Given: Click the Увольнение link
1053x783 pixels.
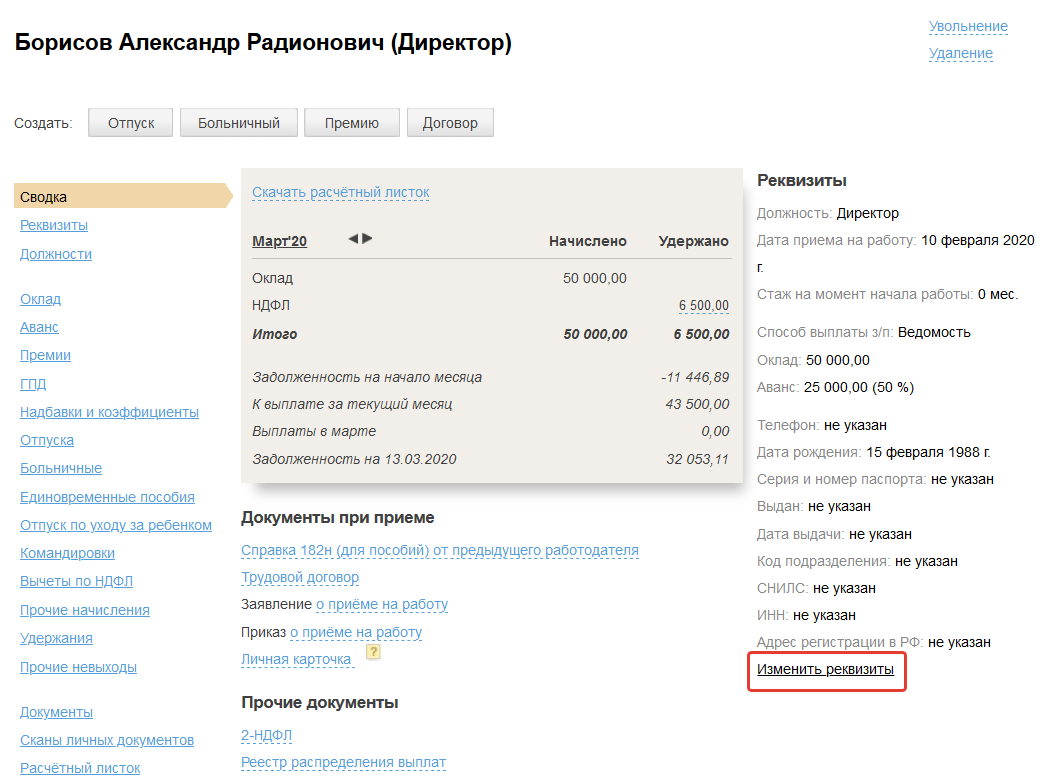Looking at the screenshot, I should point(968,26).
